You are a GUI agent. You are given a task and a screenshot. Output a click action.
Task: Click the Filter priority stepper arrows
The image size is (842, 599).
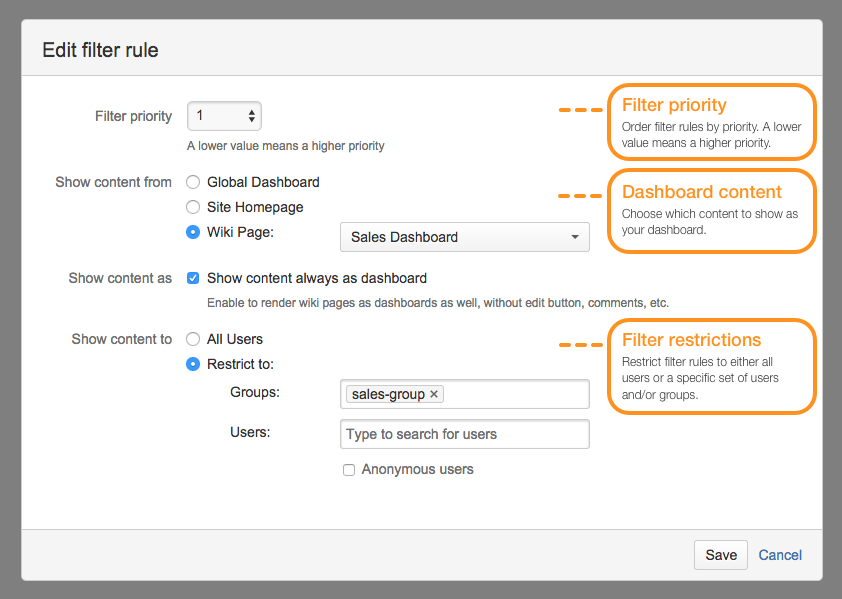point(251,116)
